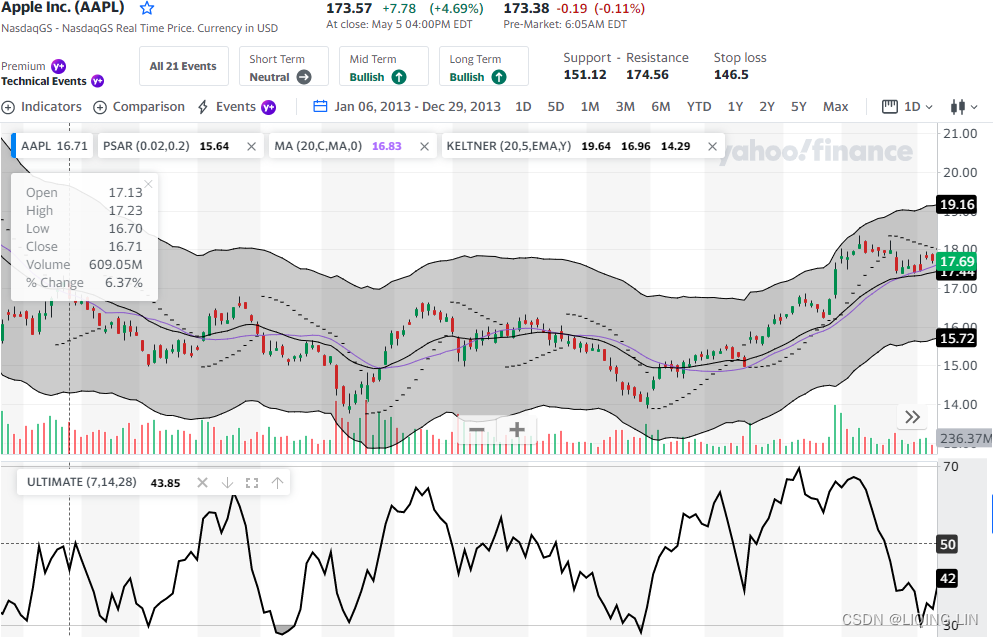The image size is (993, 637).
Task: Jump to latest data double-arrow button
Action: [913, 417]
